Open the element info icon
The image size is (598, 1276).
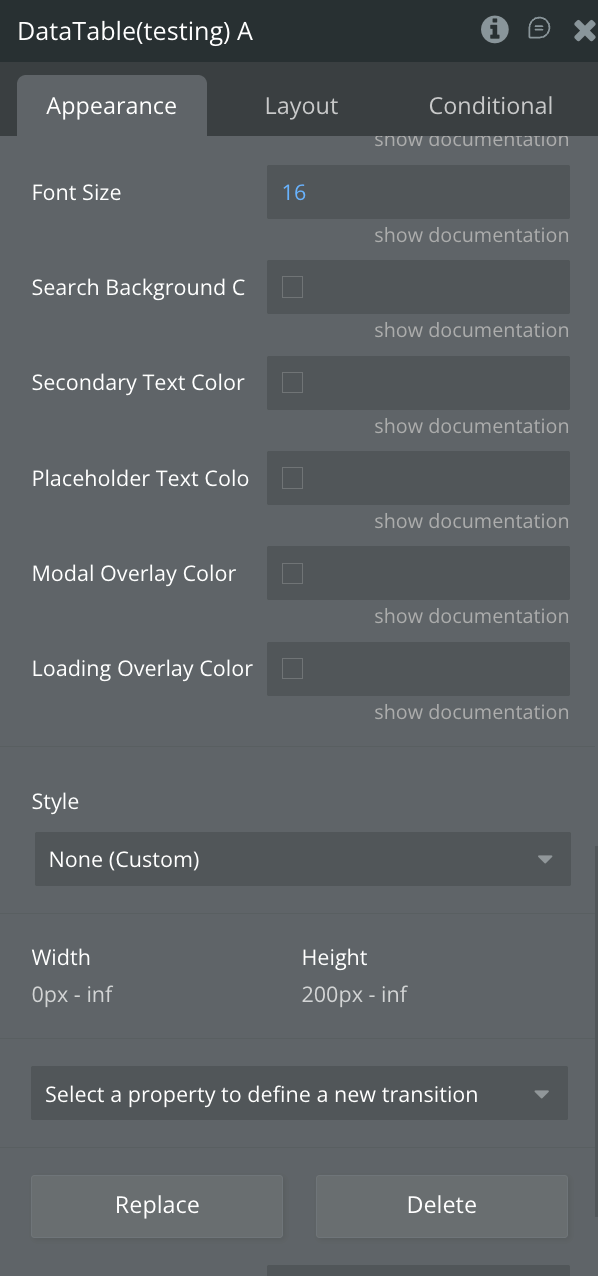click(x=494, y=30)
